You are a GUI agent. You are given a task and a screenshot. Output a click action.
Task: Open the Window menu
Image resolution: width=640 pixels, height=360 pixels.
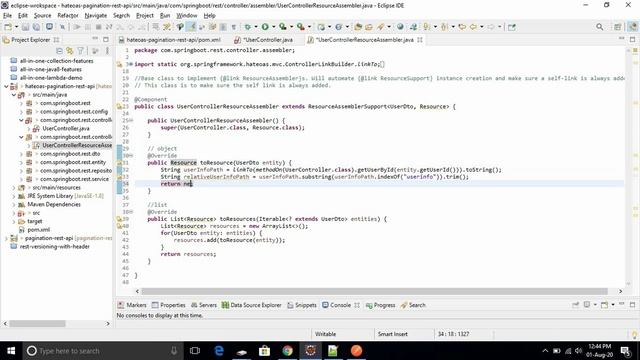click(187, 16)
